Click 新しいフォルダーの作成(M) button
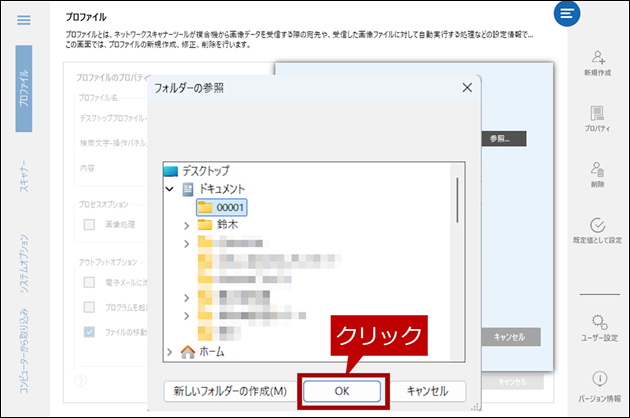Image resolution: width=630 pixels, height=418 pixels. [229, 390]
